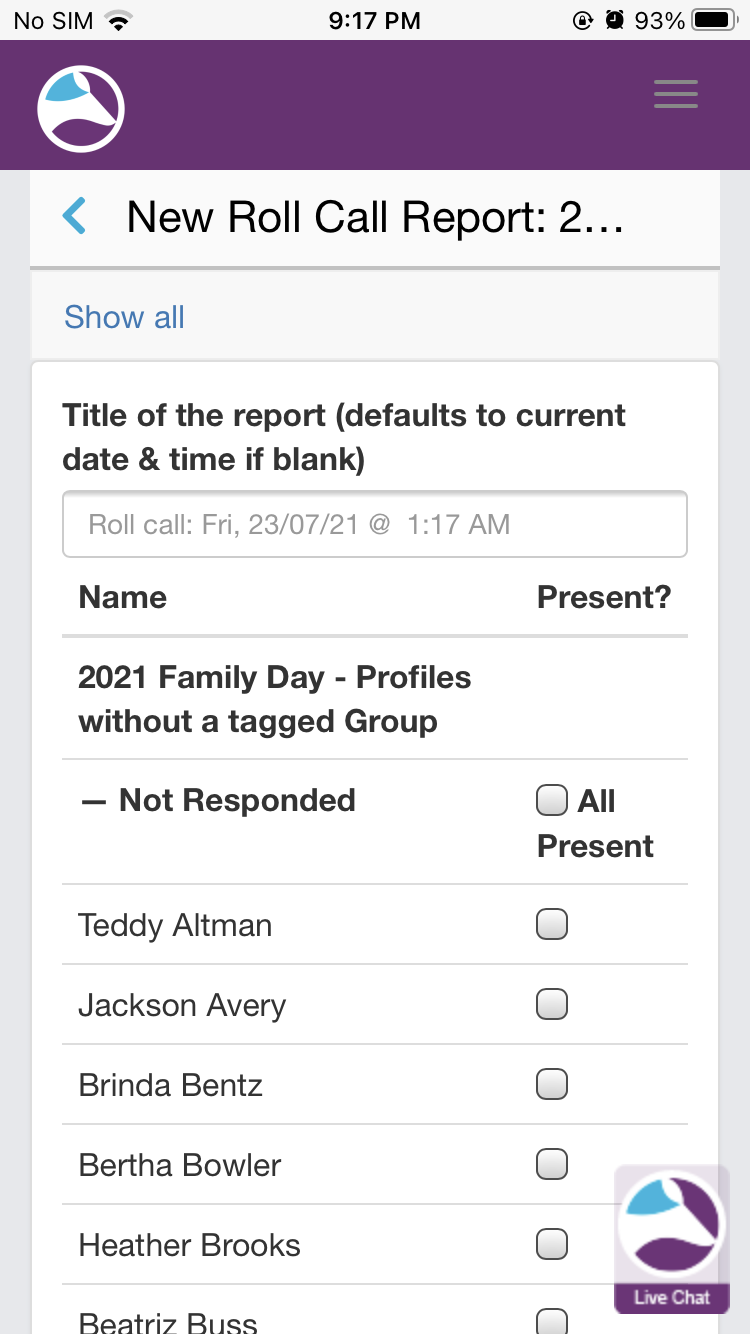
Task: Click the Show all link
Action: pos(124,317)
